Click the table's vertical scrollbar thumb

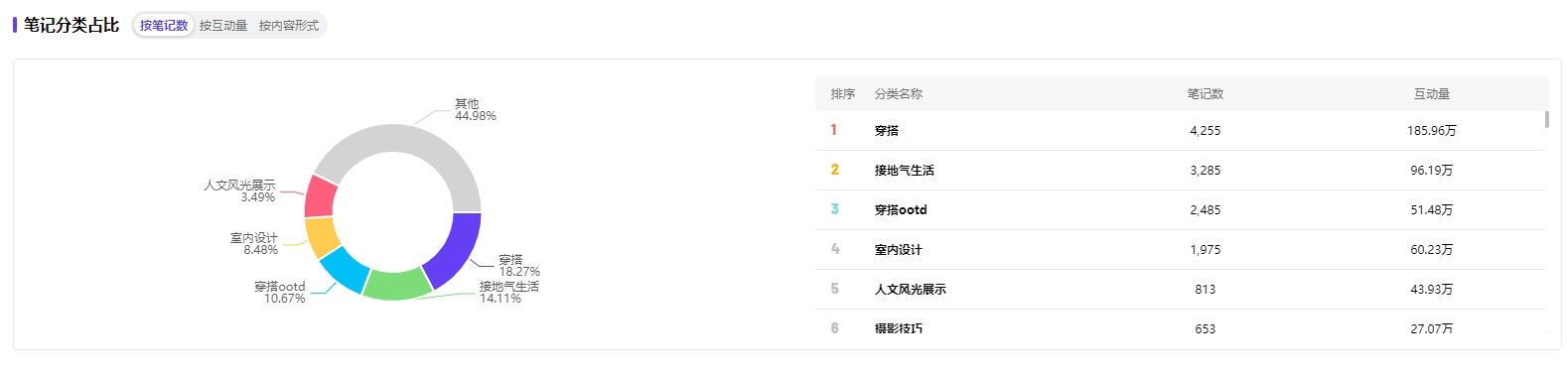pyautogui.click(x=1546, y=120)
